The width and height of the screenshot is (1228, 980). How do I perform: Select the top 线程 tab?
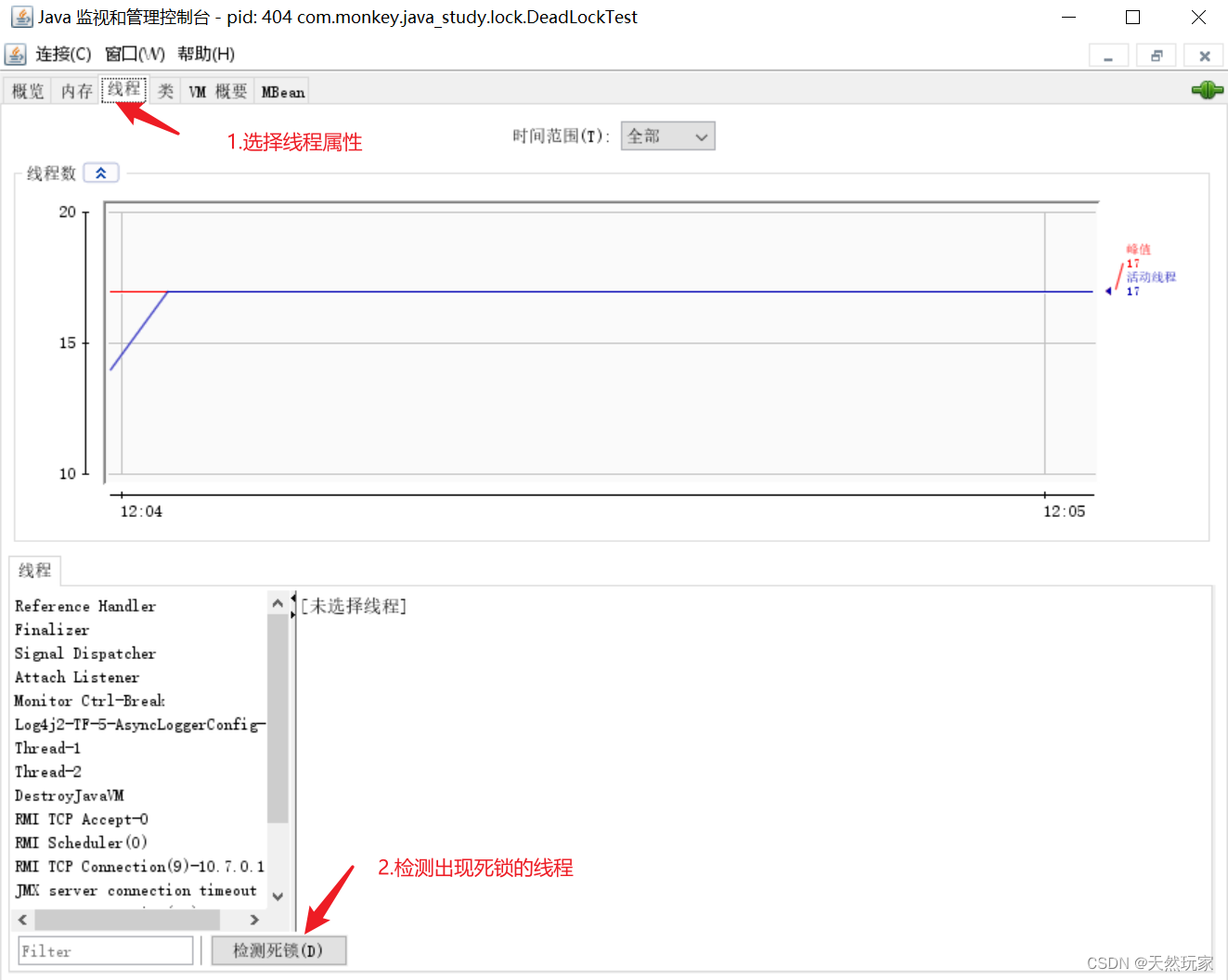[x=123, y=89]
